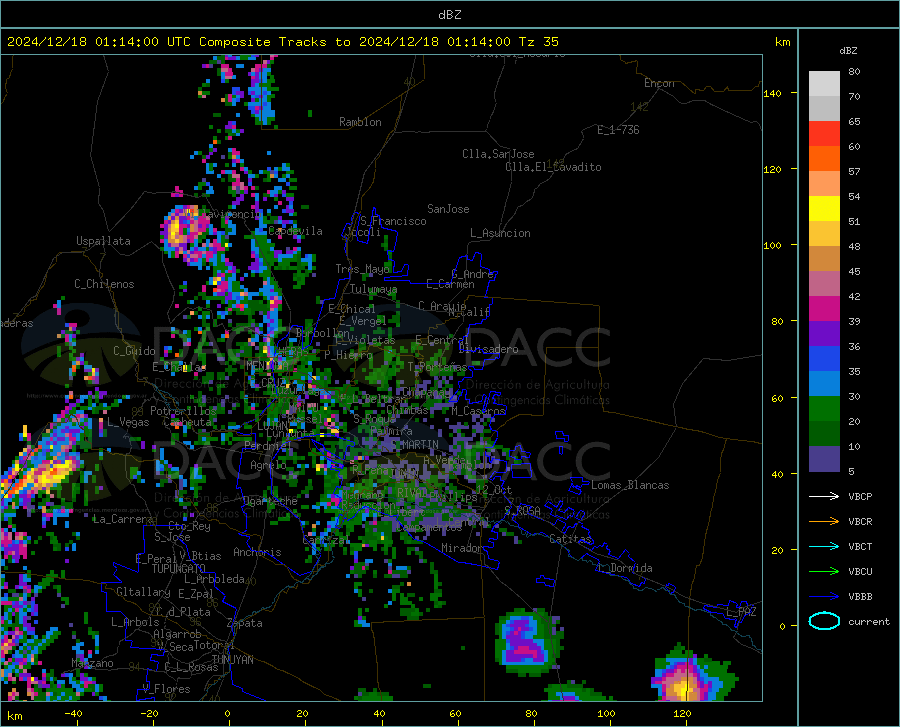
Task: Click the Uspallata map label
Action: point(103,241)
